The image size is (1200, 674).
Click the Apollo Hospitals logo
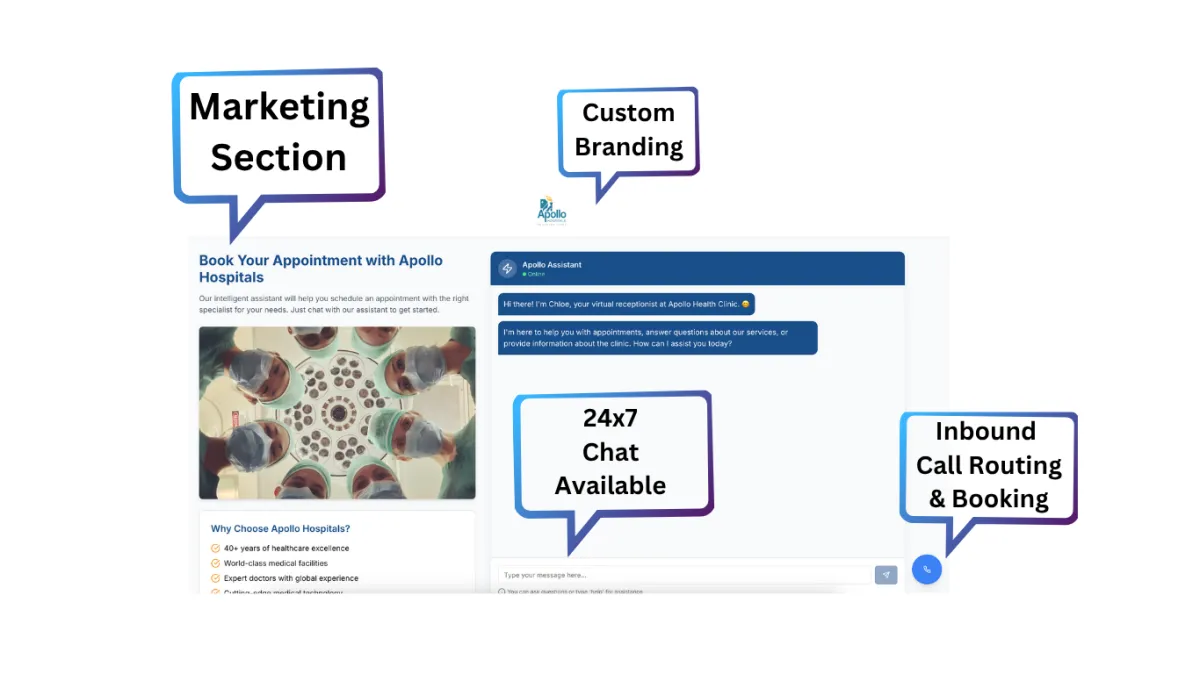click(552, 211)
